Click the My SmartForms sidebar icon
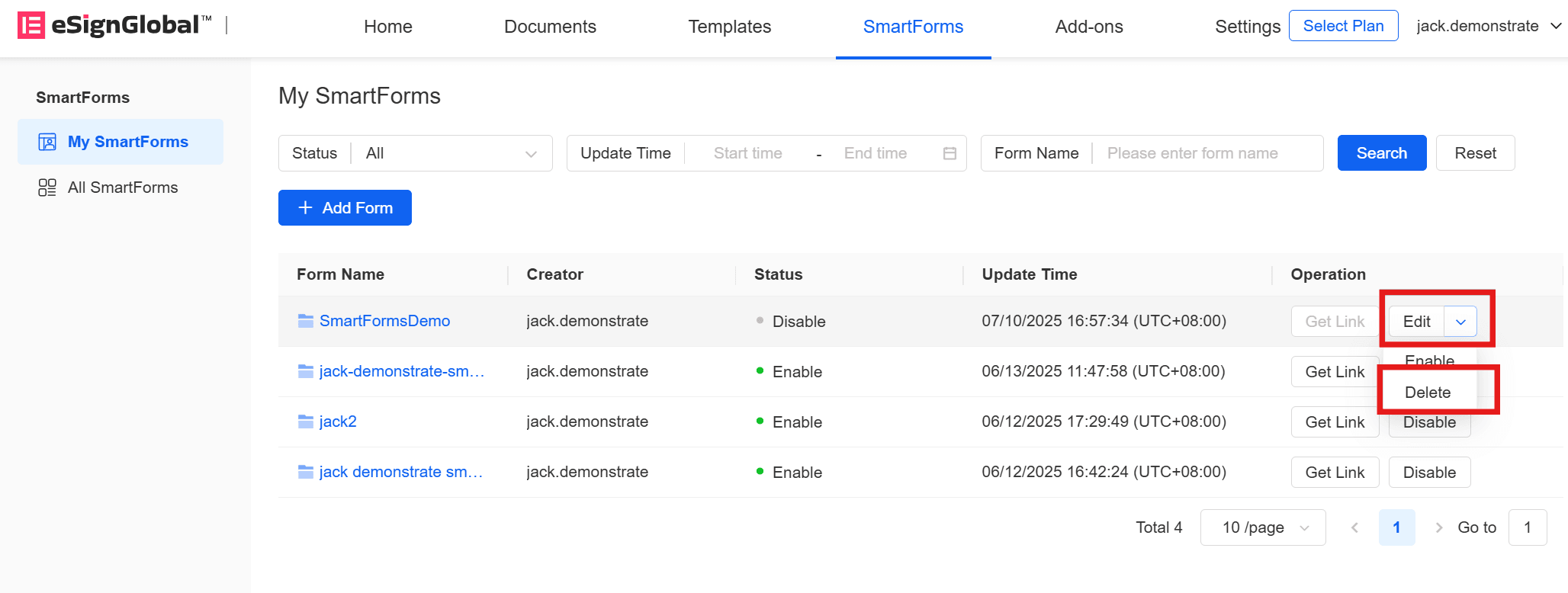1568x593 pixels. coord(47,142)
